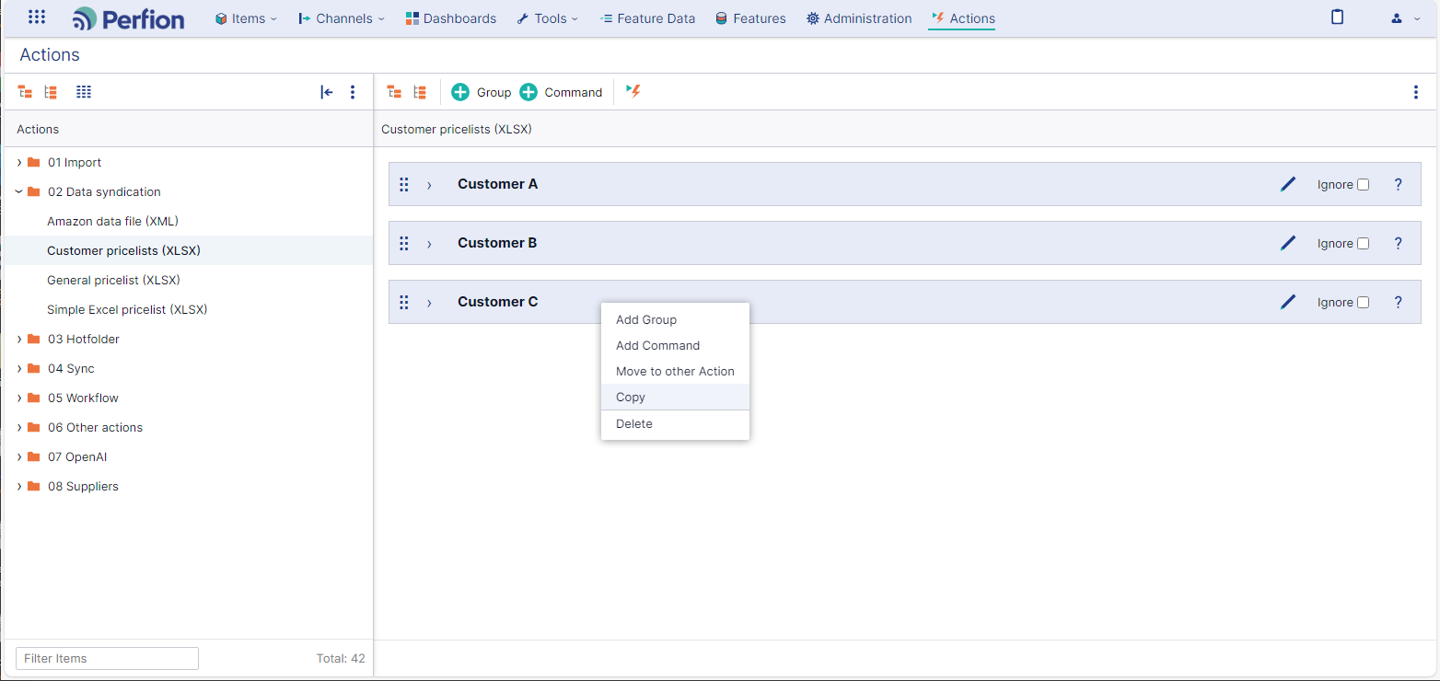Click the Total: 42 count text

pos(341,658)
